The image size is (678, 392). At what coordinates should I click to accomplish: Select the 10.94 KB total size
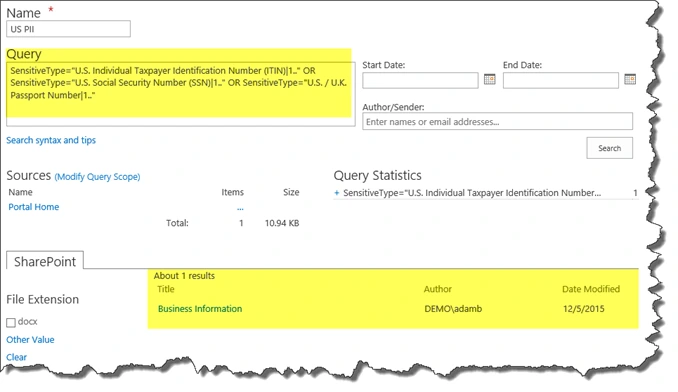tap(282, 223)
